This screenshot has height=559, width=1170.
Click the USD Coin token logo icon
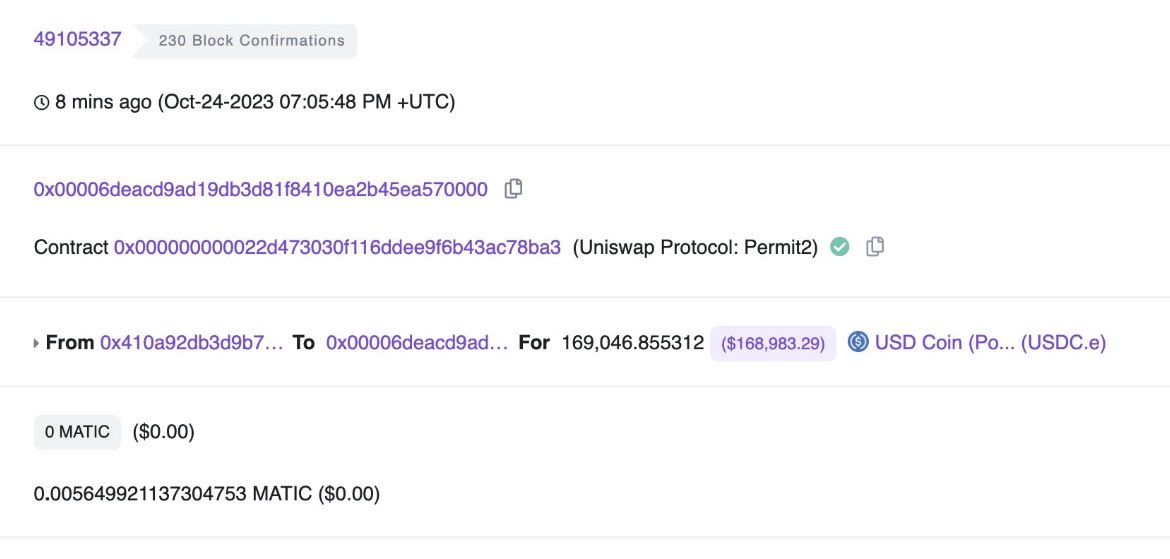pos(858,343)
